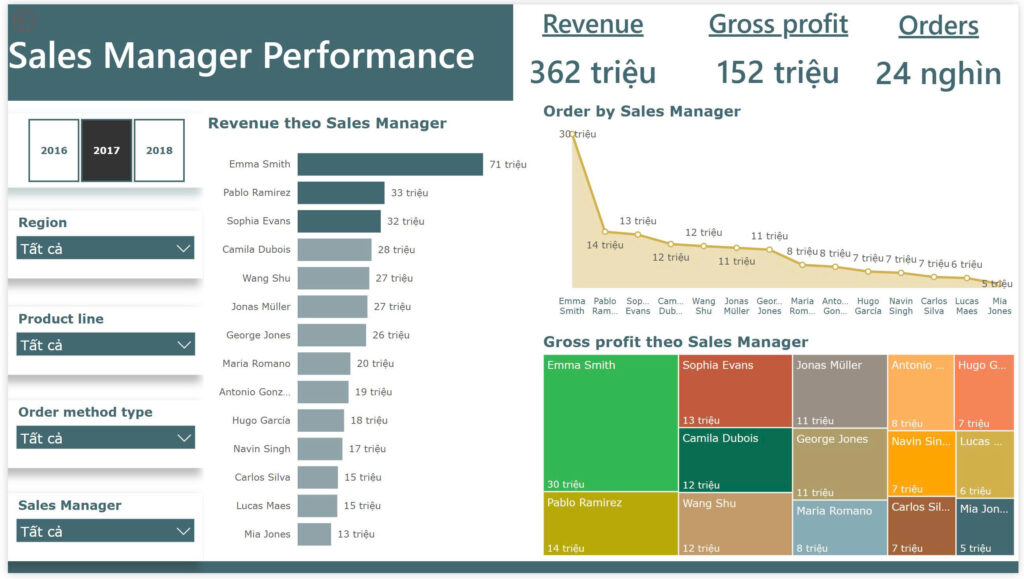Click the underlined Gross profit header
Viewport: 1024px width, 579px height.
pos(779,24)
